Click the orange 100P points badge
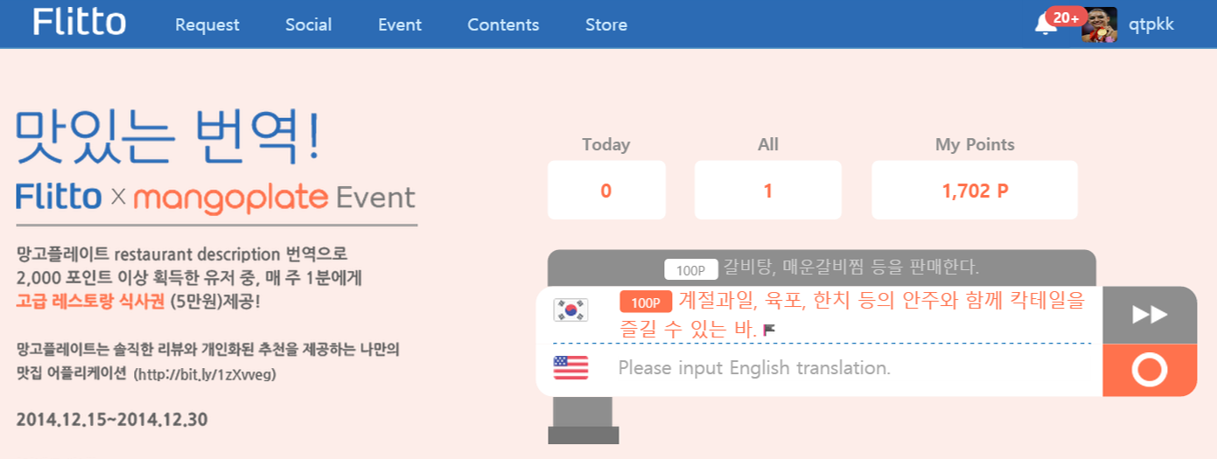 pyautogui.click(x=645, y=302)
